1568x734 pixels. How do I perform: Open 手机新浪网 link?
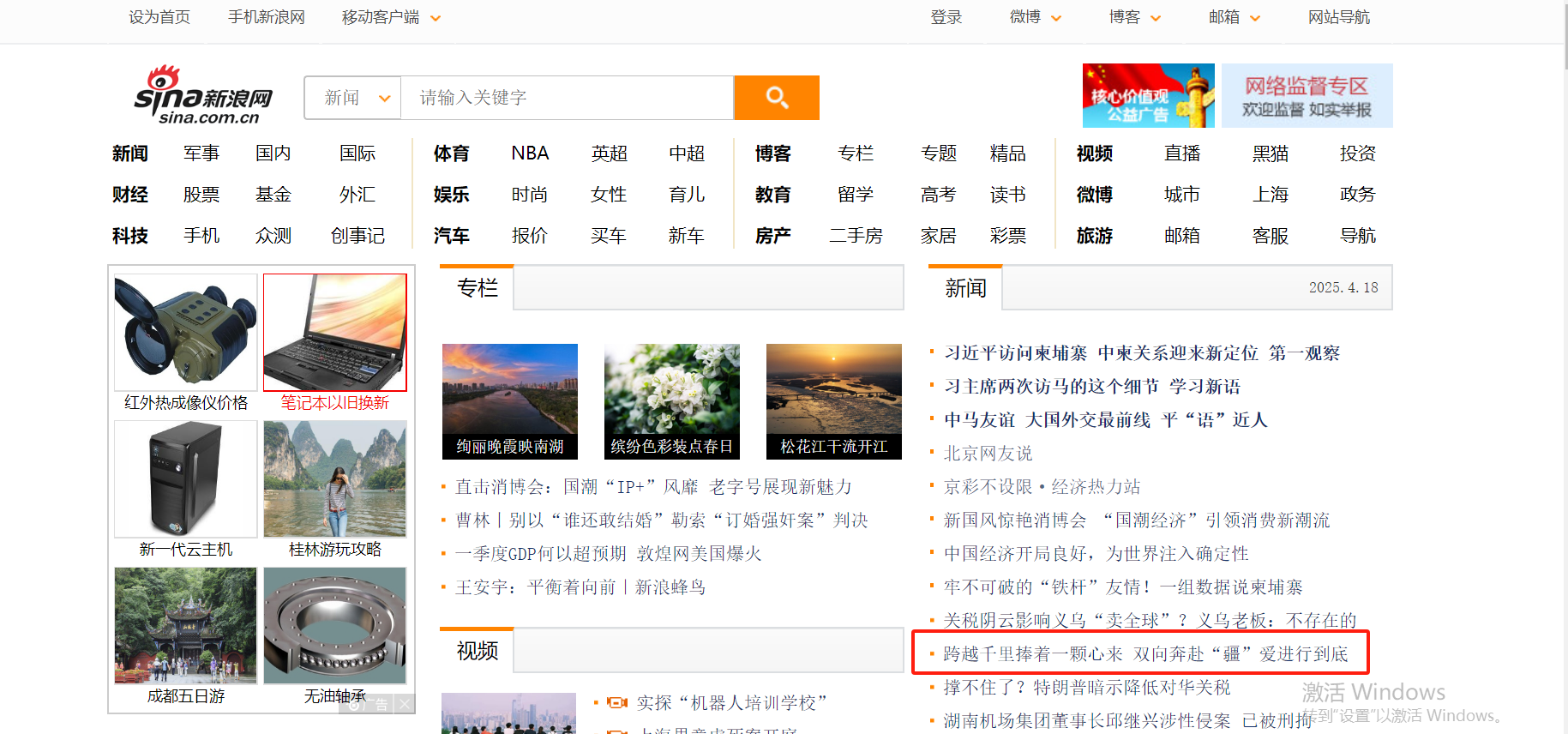tap(267, 17)
